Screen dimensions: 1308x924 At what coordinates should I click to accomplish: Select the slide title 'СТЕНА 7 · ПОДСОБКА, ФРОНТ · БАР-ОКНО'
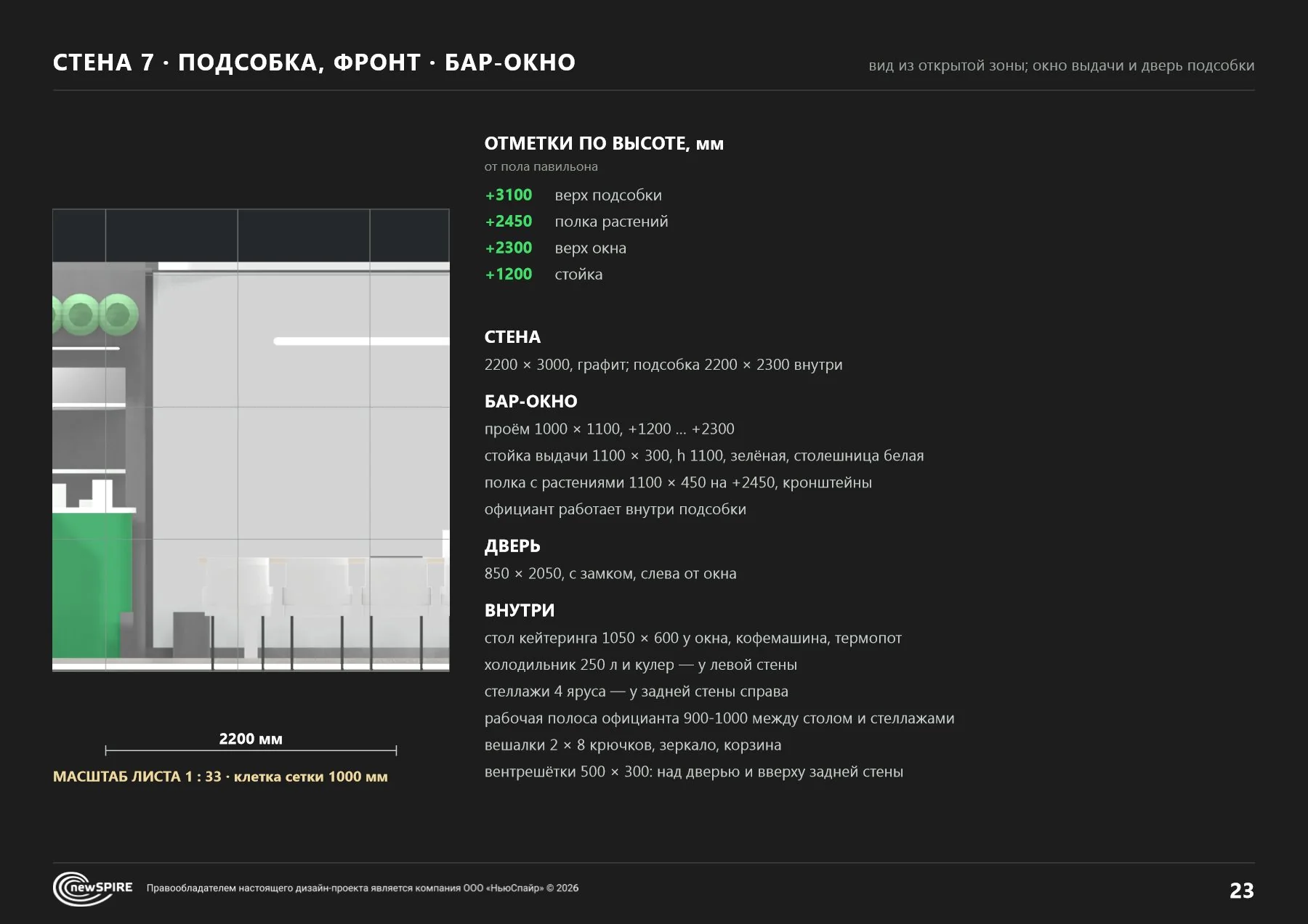tap(314, 62)
